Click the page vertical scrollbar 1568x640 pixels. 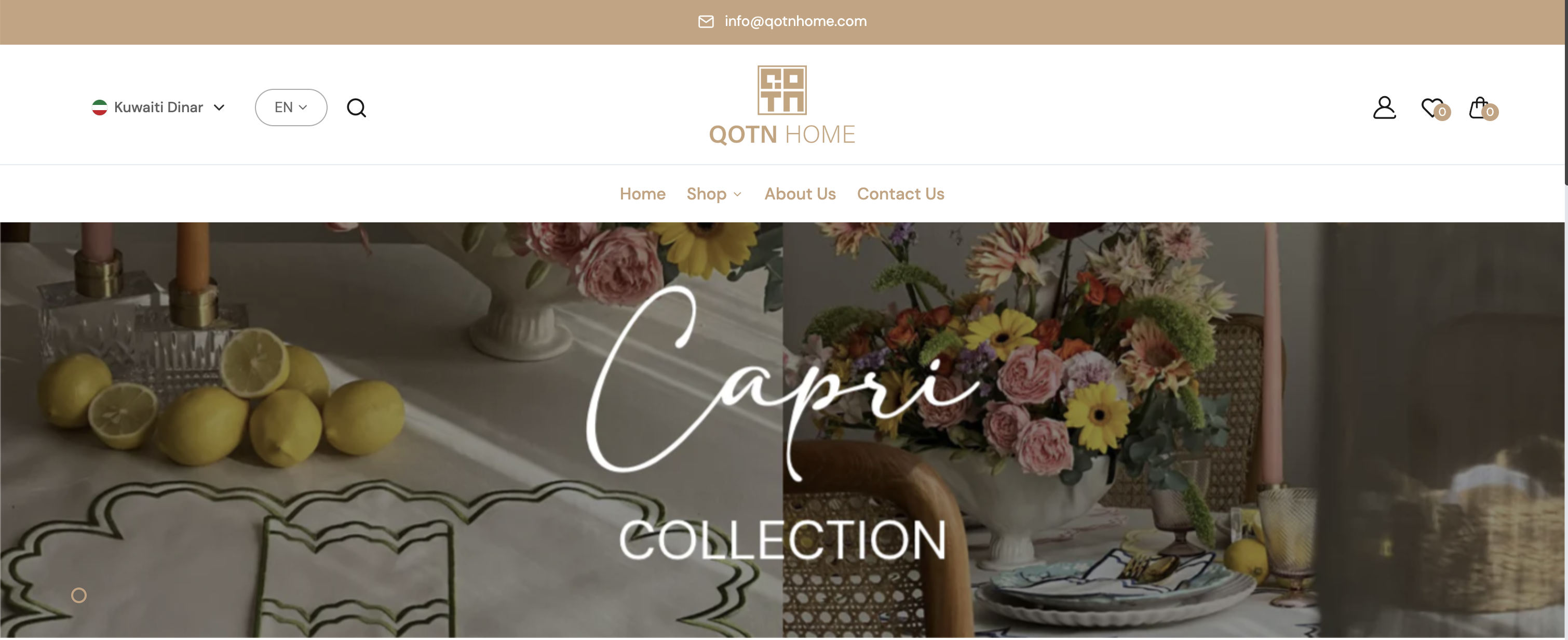[1565, 319]
